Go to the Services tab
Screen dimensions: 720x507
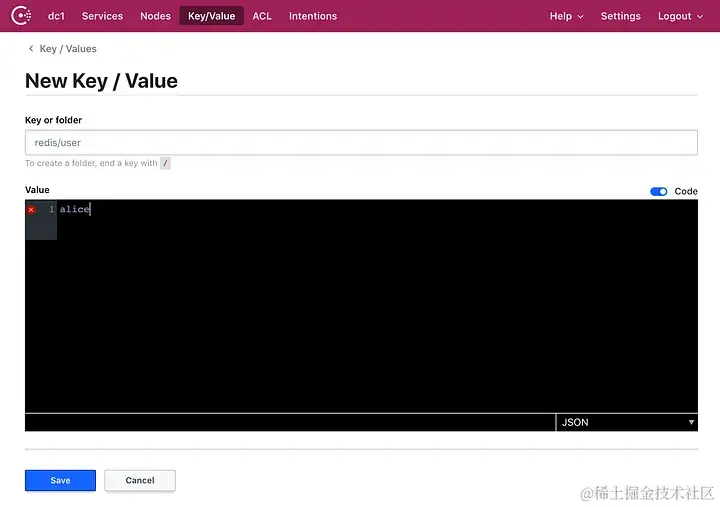pyautogui.click(x=102, y=16)
